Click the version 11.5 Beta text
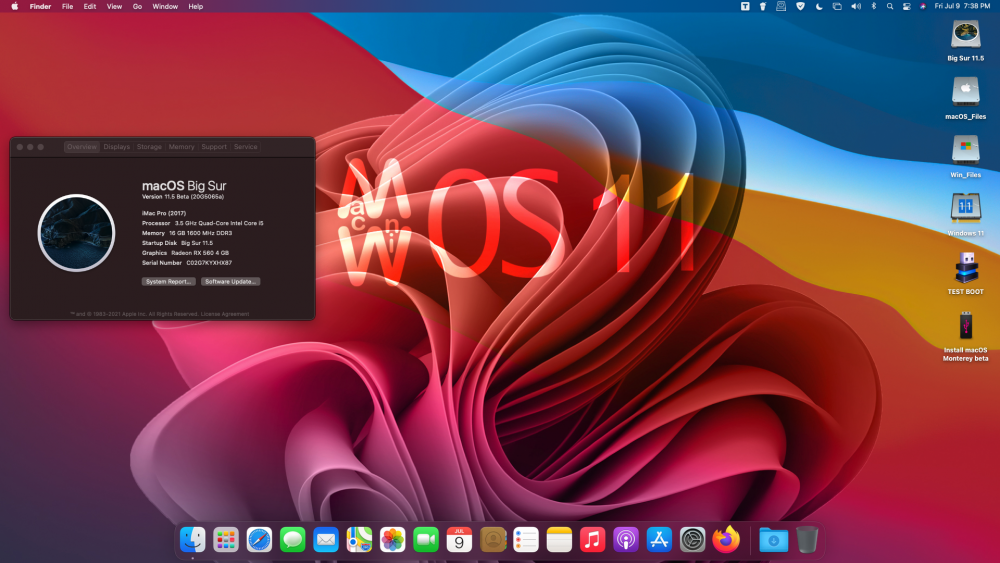The height and width of the screenshot is (563, 1000). click(x=183, y=197)
